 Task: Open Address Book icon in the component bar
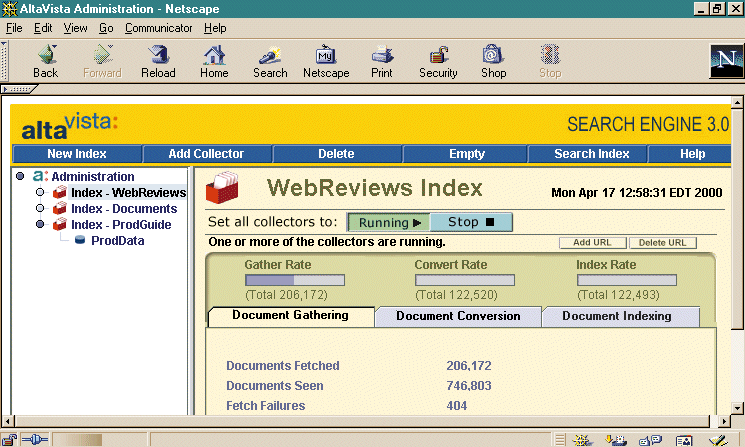pos(684,440)
